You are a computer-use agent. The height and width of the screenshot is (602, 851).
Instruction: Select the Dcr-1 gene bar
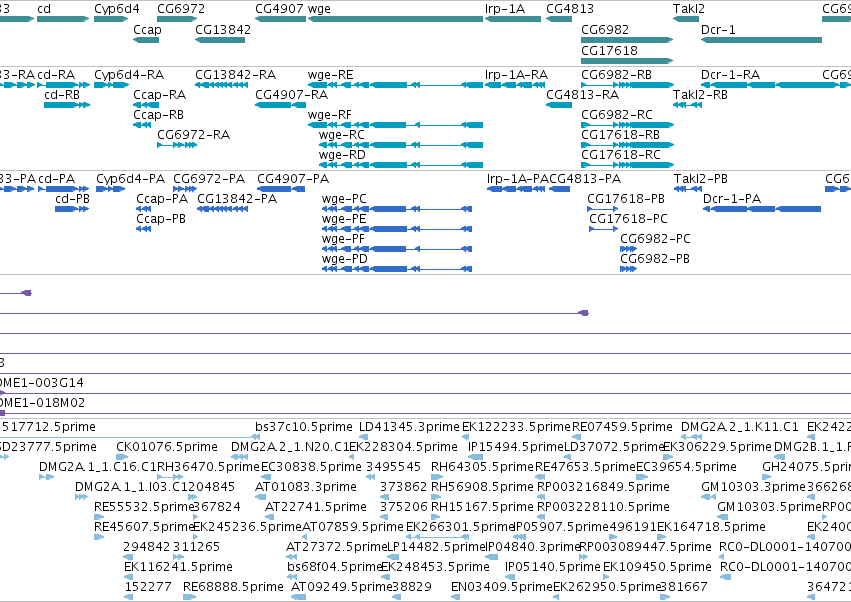click(x=761, y=40)
